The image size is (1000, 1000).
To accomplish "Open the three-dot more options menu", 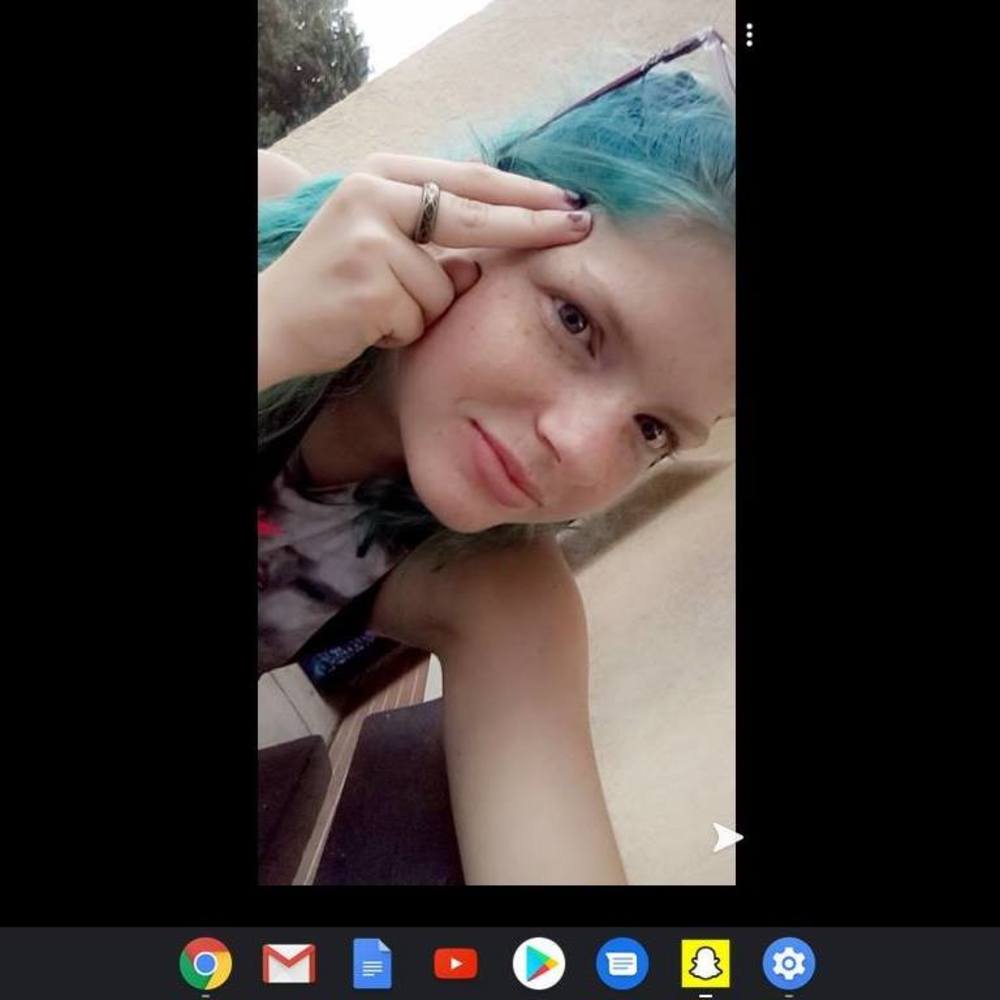I will tap(749, 35).
